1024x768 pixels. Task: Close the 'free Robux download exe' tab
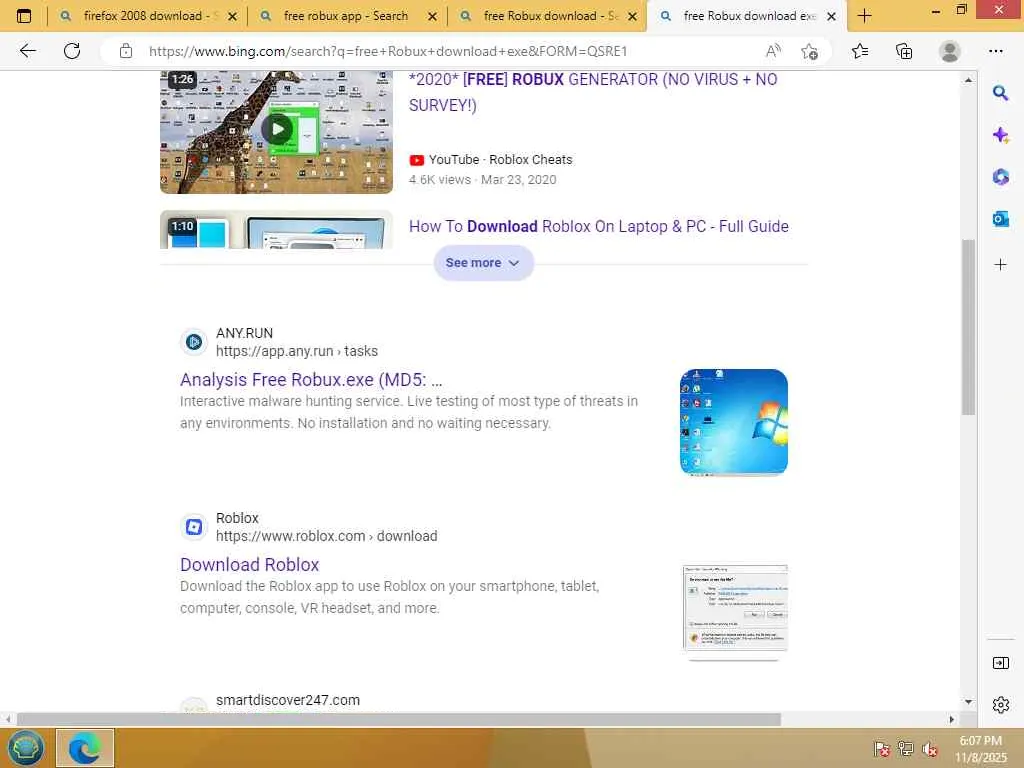(x=831, y=16)
